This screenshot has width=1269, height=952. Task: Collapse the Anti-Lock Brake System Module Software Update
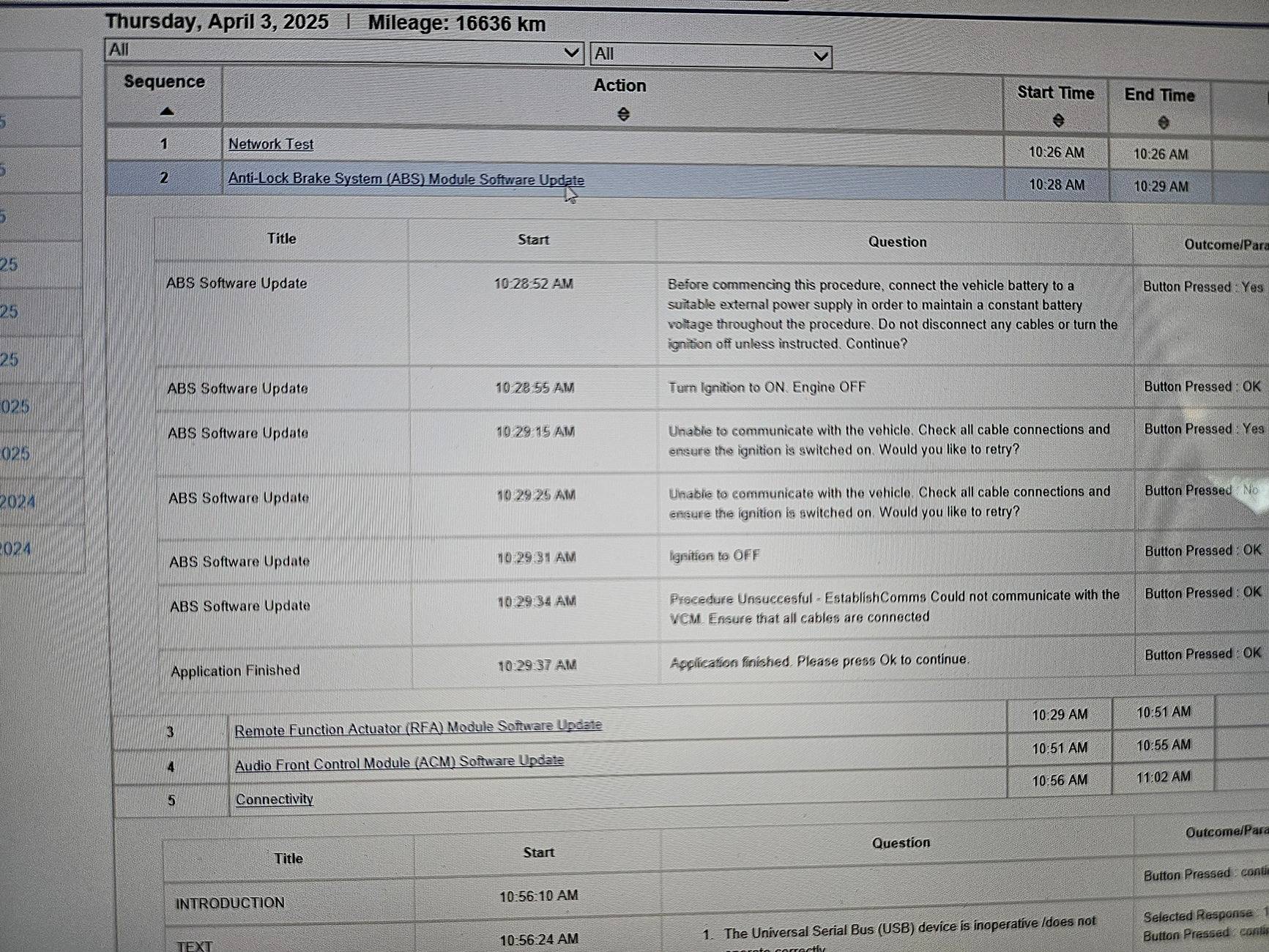click(406, 179)
